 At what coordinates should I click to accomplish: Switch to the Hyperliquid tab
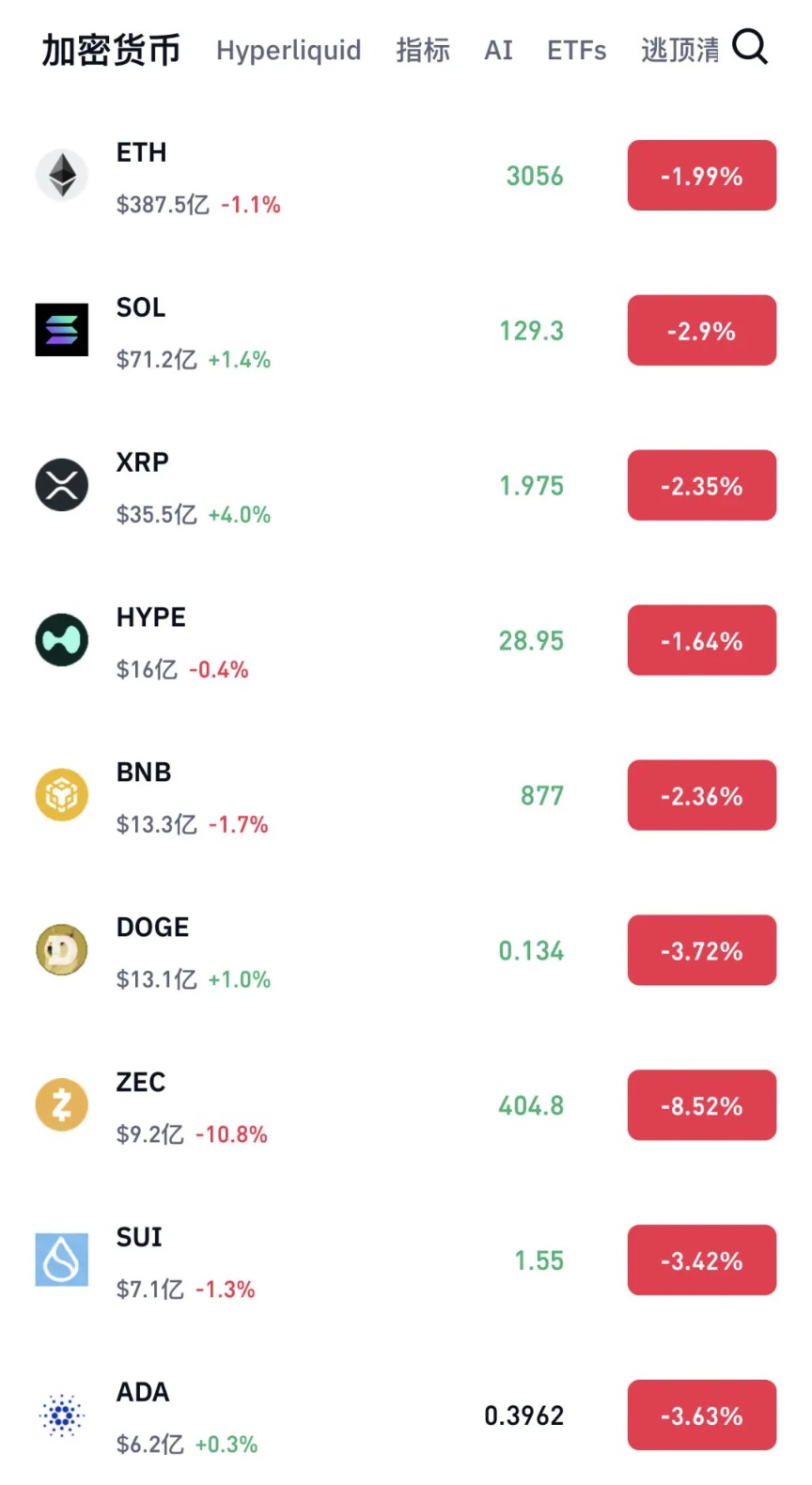coord(289,50)
